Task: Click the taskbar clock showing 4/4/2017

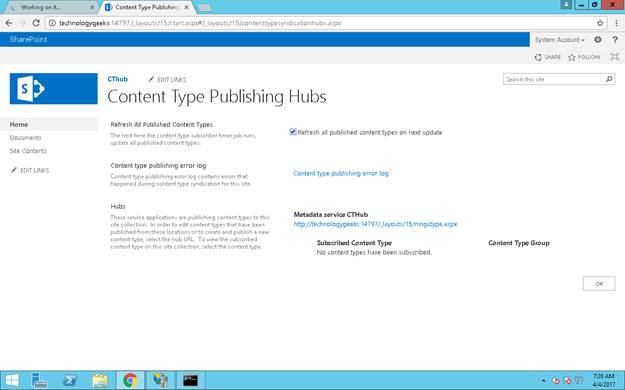Action: tap(603, 380)
